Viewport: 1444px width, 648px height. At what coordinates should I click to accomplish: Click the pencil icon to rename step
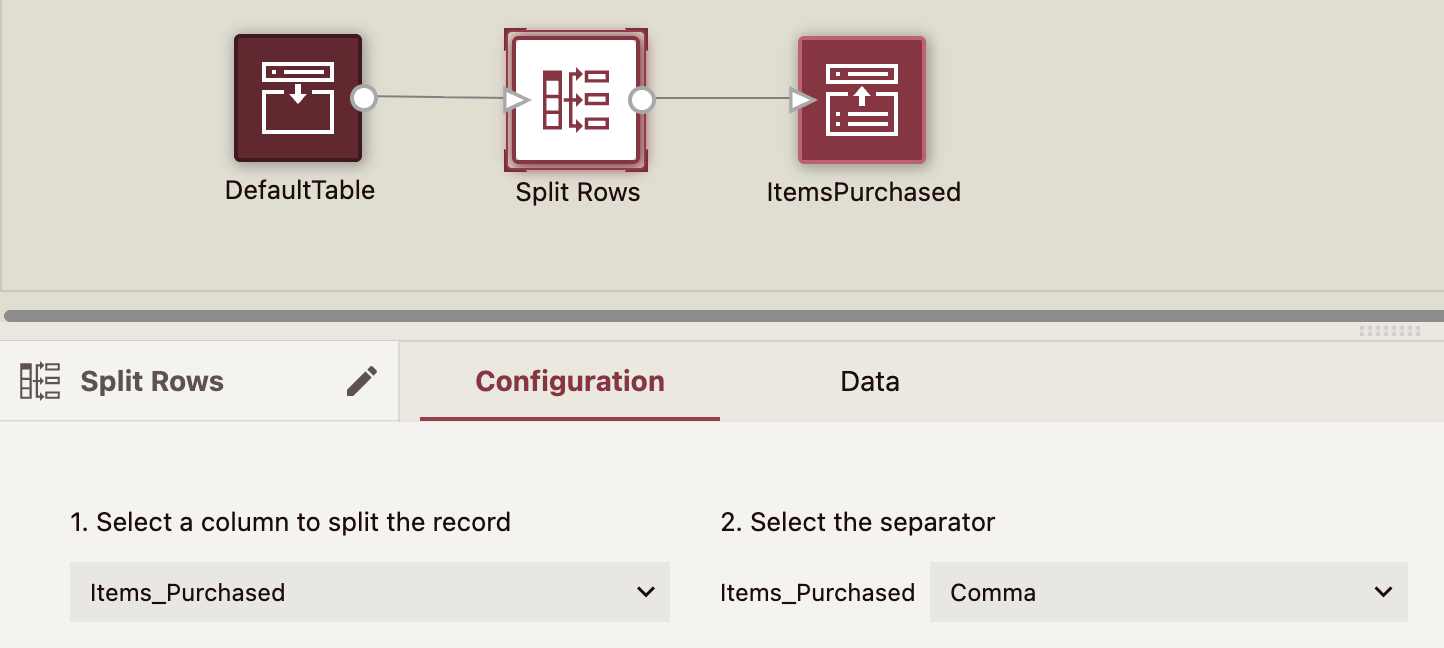(x=362, y=381)
